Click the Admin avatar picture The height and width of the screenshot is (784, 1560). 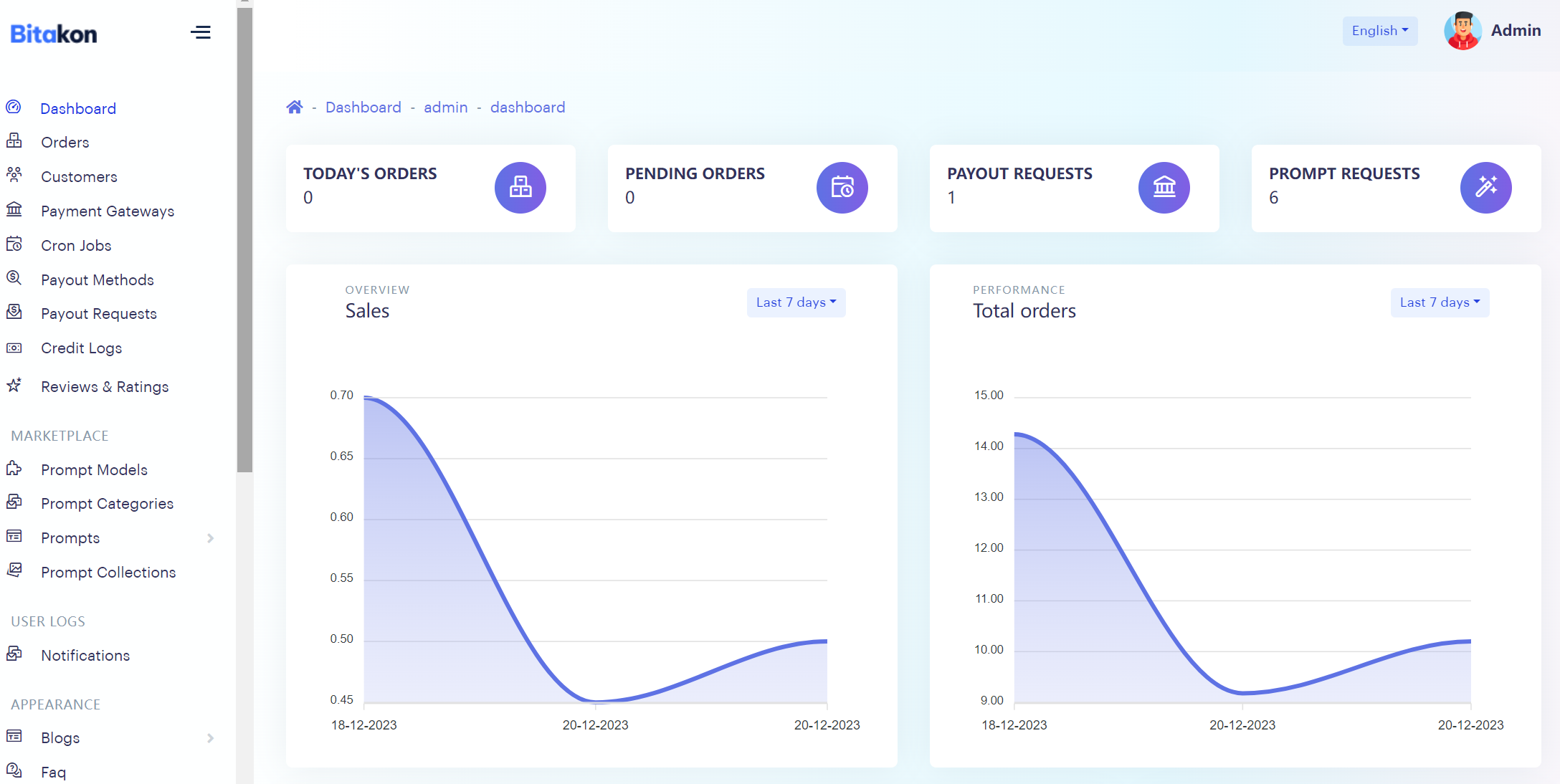tap(1462, 31)
